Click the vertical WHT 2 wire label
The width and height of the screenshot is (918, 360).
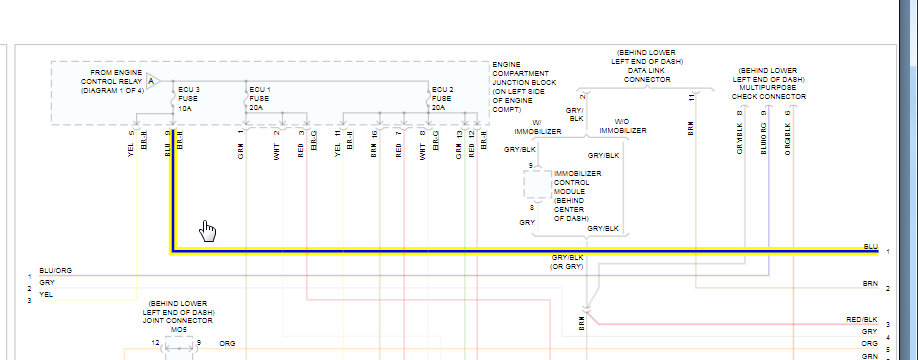[x=277, y=145]
